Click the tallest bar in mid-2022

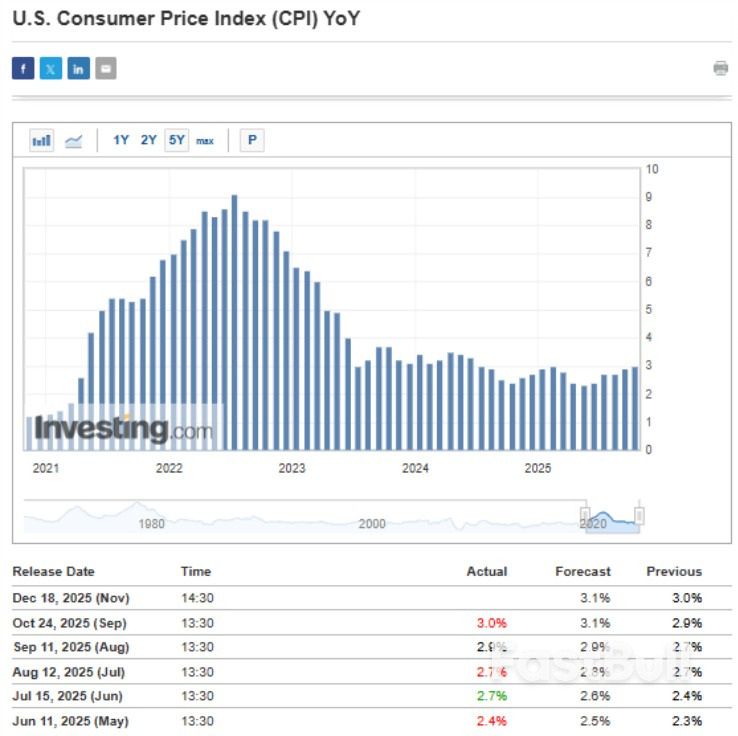point(235,320)
